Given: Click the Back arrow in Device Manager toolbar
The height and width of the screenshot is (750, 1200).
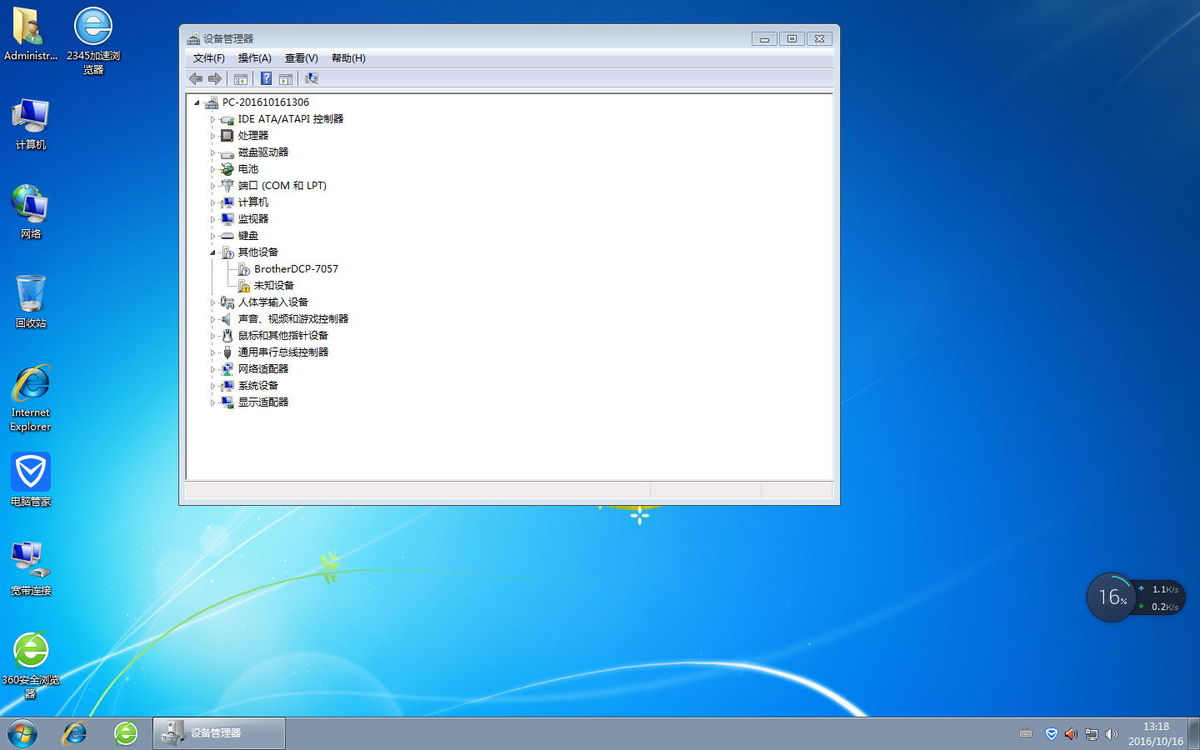Looking at the screenshot, I should 196,78.
